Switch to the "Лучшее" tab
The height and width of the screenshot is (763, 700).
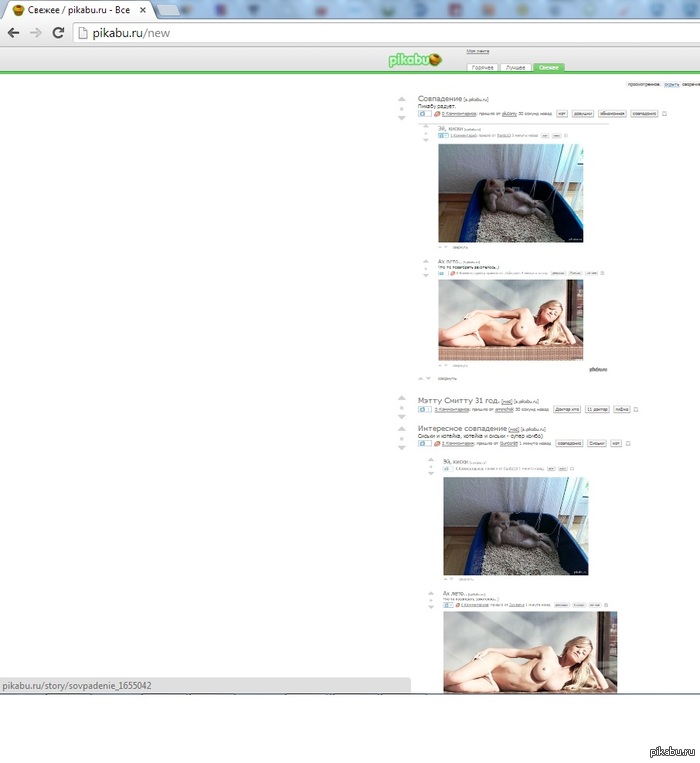pyautogui.click(x=515, y=67)
